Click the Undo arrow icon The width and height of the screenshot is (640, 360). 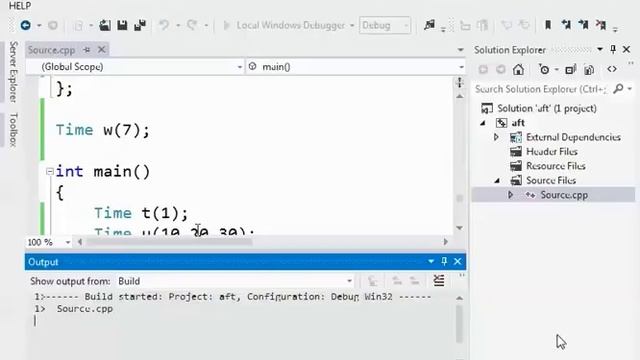(164, 25)
